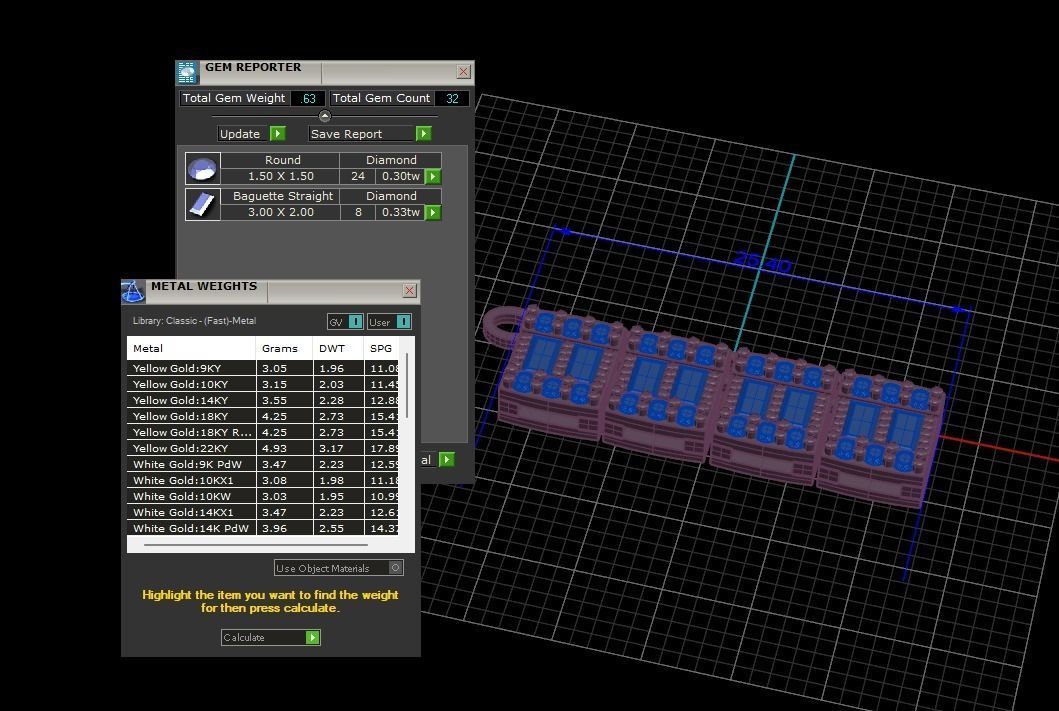Collapse Gem Reporter with the round arrow
Viewport: 1059px width, 711px height.
pos(325,116)
